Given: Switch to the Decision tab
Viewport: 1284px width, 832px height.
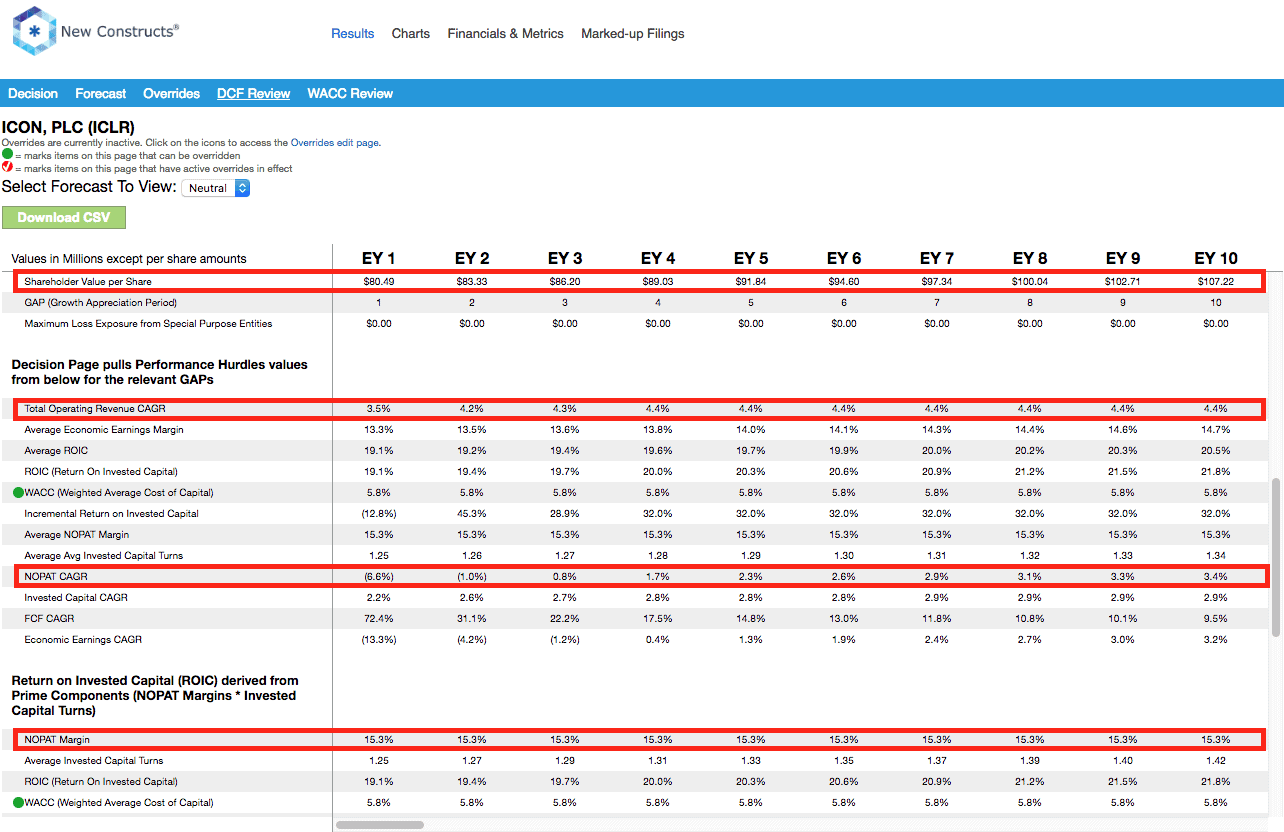Looking at the screenshot, I should (x=33, y=93).
